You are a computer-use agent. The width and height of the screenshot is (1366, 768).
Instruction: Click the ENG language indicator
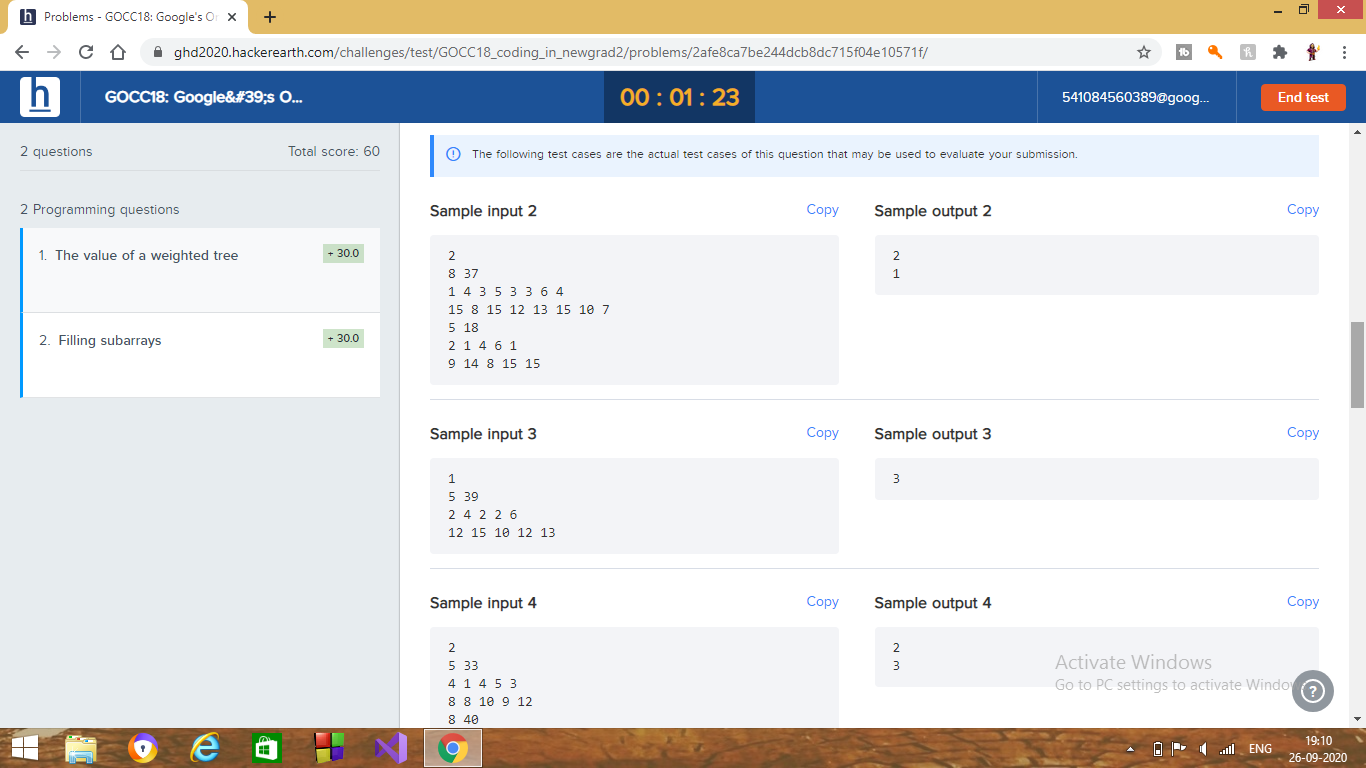coord(1260,749)
